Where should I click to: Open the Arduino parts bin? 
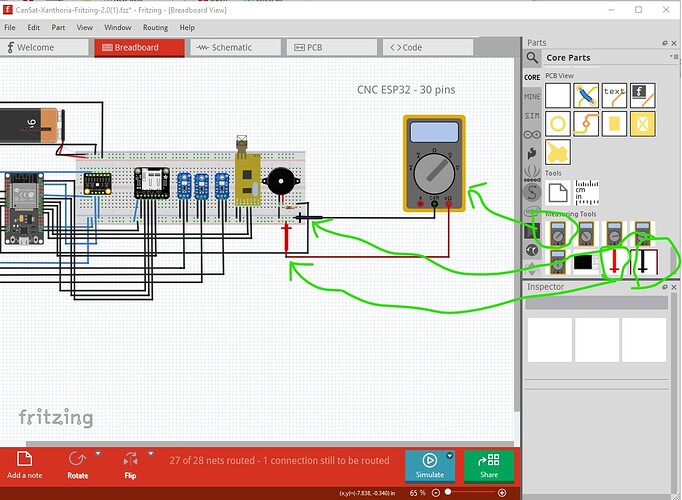pyautogui.click(x=532, y=135)
